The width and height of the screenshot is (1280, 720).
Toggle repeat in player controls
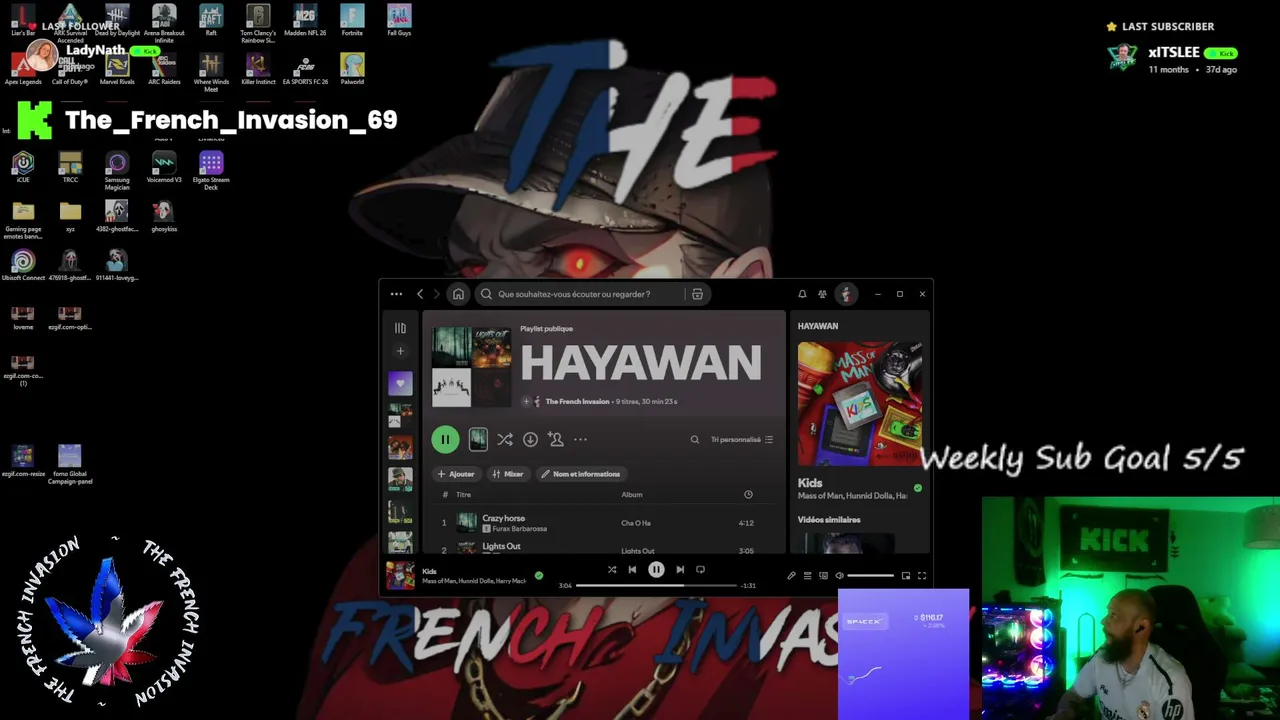pos(700,569)
